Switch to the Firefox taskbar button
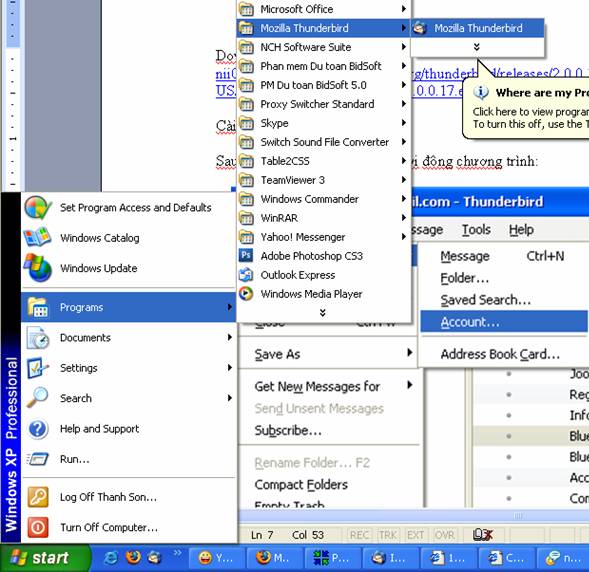Screen dimensions: 589x572 click(x=275, y=558)
